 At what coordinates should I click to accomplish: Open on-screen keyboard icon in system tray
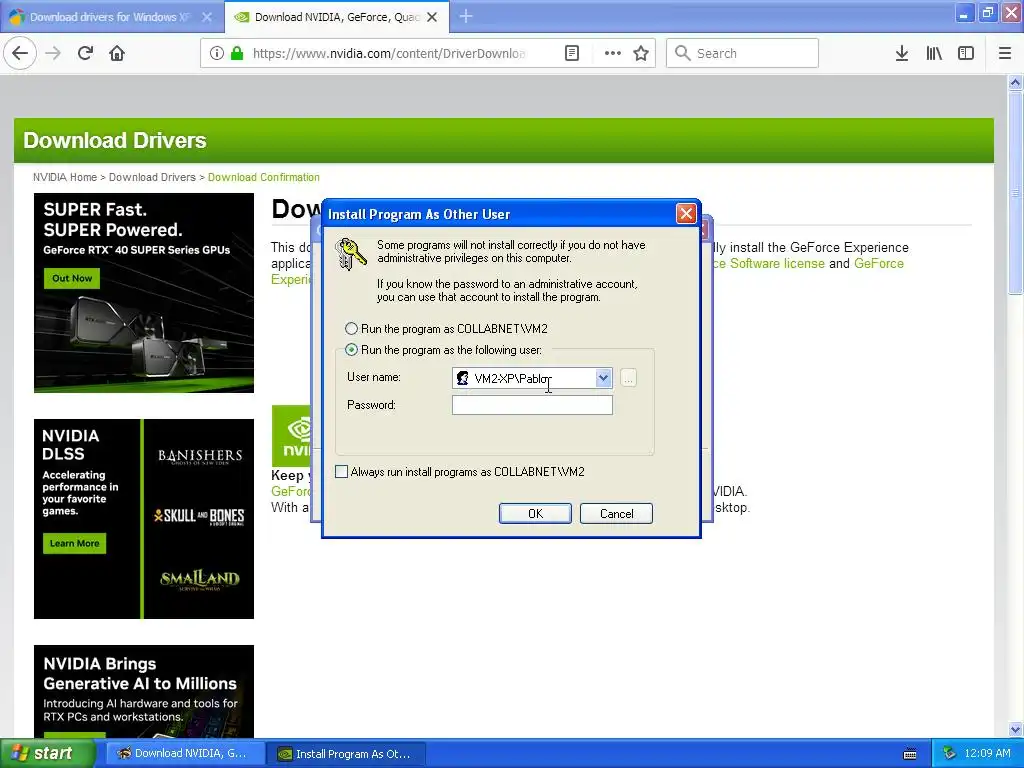point(910,754)
